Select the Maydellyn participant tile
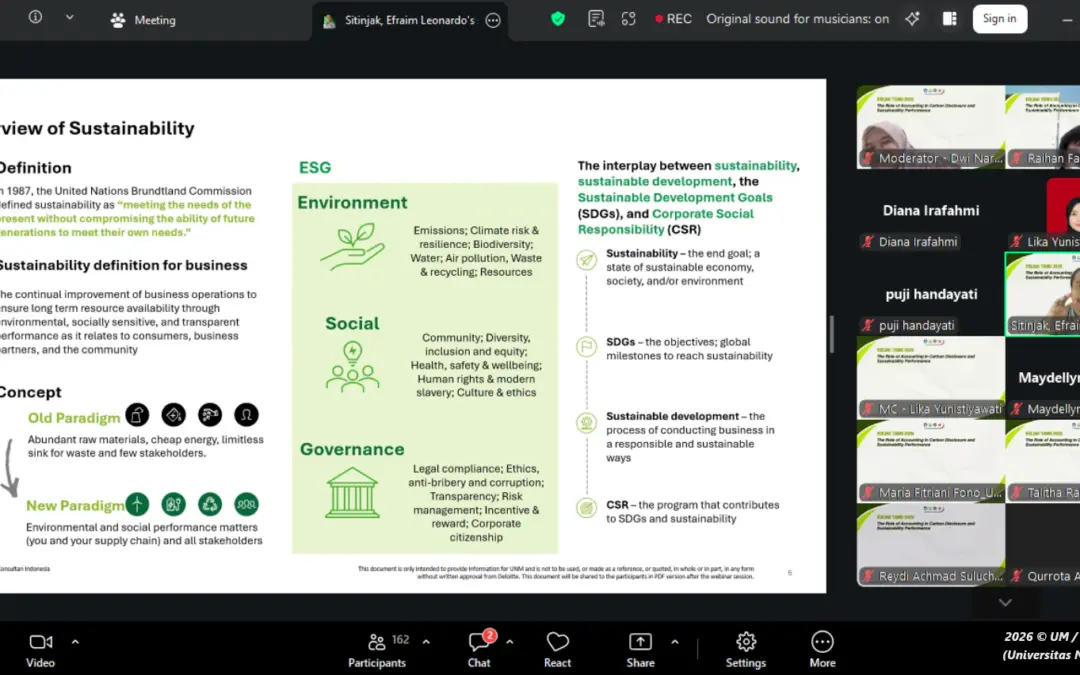The width and height of the screenshot is (1080, 675). point(1043,377)
